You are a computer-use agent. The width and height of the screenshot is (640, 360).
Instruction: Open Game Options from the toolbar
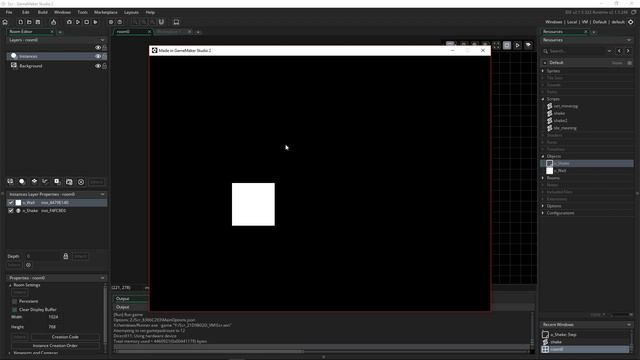click(111, 22)
